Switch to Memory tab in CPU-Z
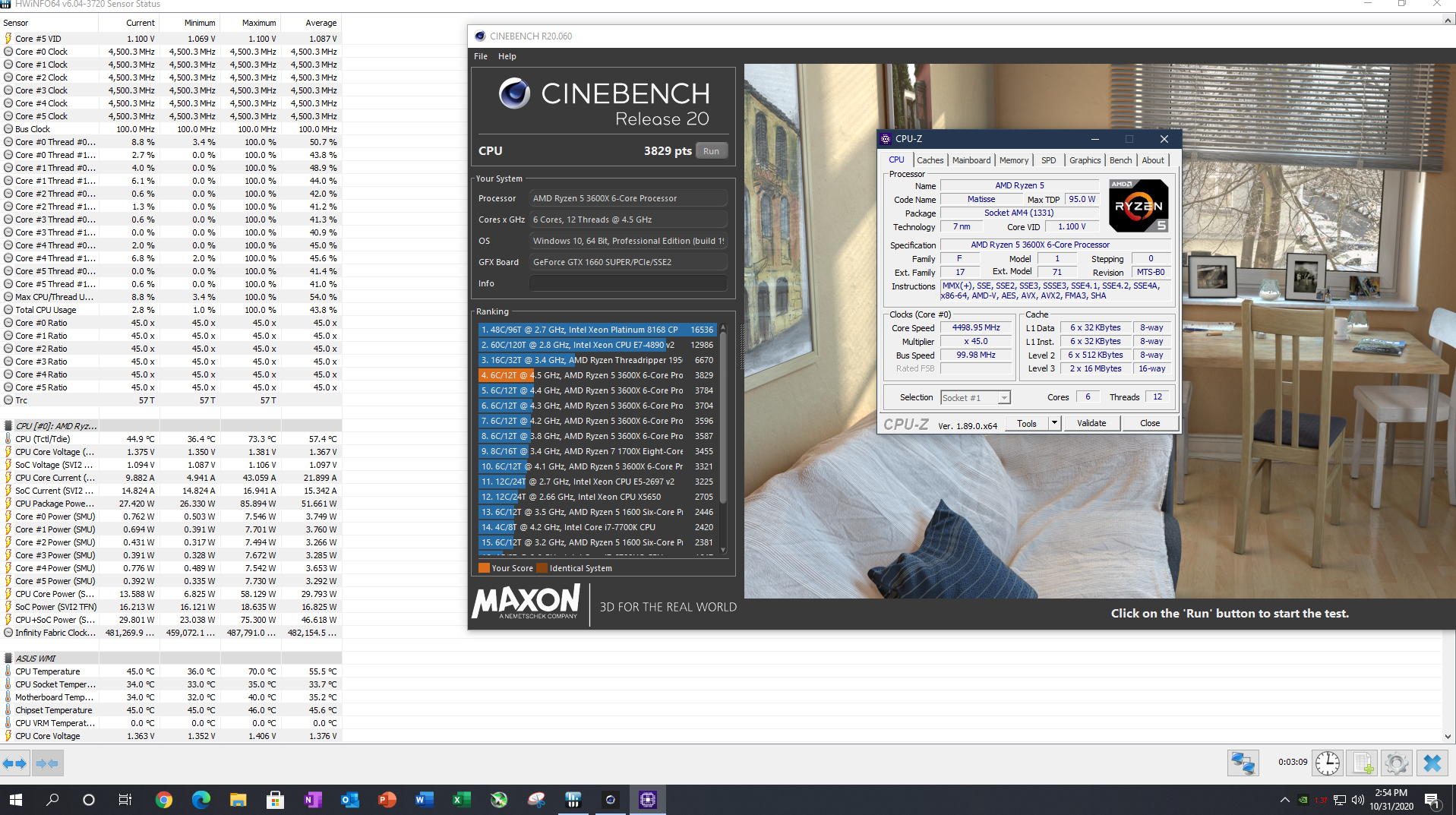This screenshot has width=1456, height=815. [x=1014, y=160]
